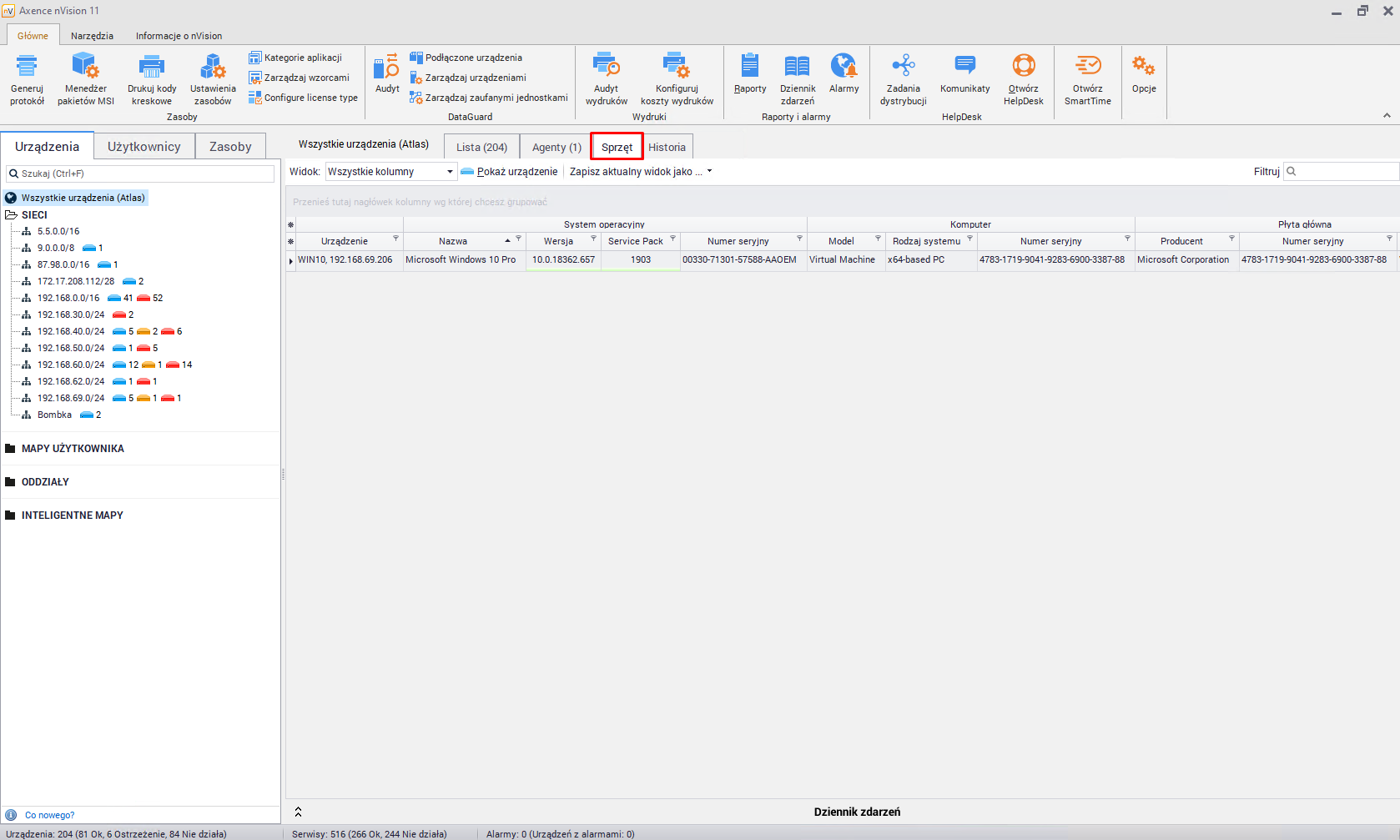Expand the Zapisz aktualny widok jako dropdown
The width and height of the screenshot is (1400, 840).
[x=709, y=172]
